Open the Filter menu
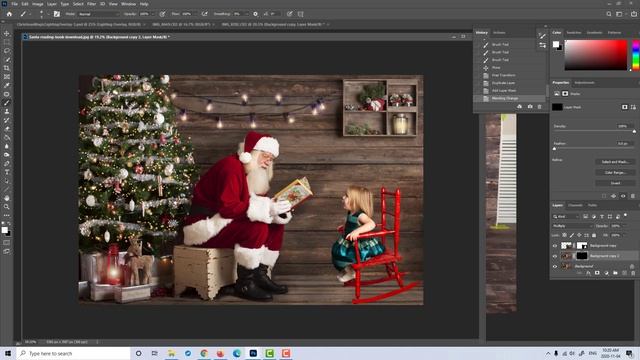 pyautogui.click(x=91, y=4)
